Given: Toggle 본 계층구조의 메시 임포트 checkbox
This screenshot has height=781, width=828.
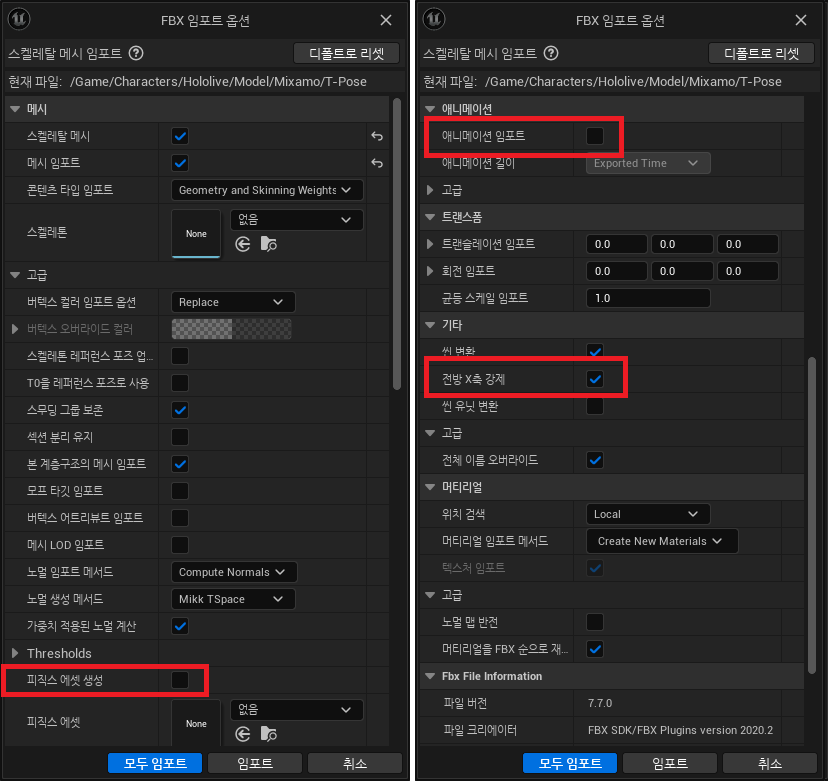Looking at the screenshot, I should (180, 464).
